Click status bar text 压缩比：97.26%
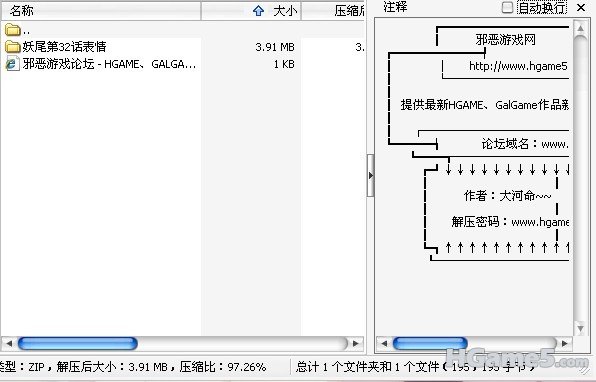 tap(223, 367)
